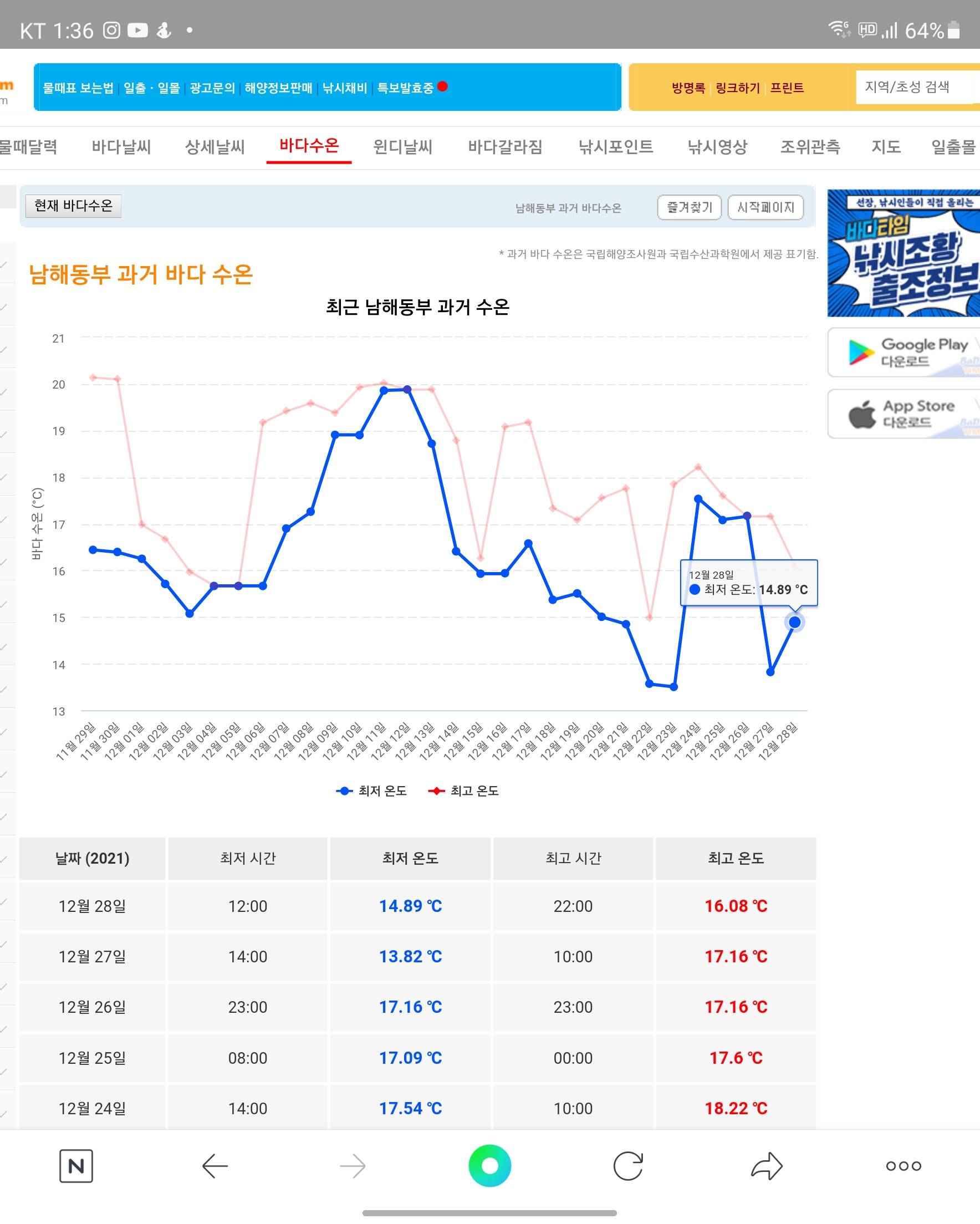Reload the page with refresh icon

[x=628, y=1166]
